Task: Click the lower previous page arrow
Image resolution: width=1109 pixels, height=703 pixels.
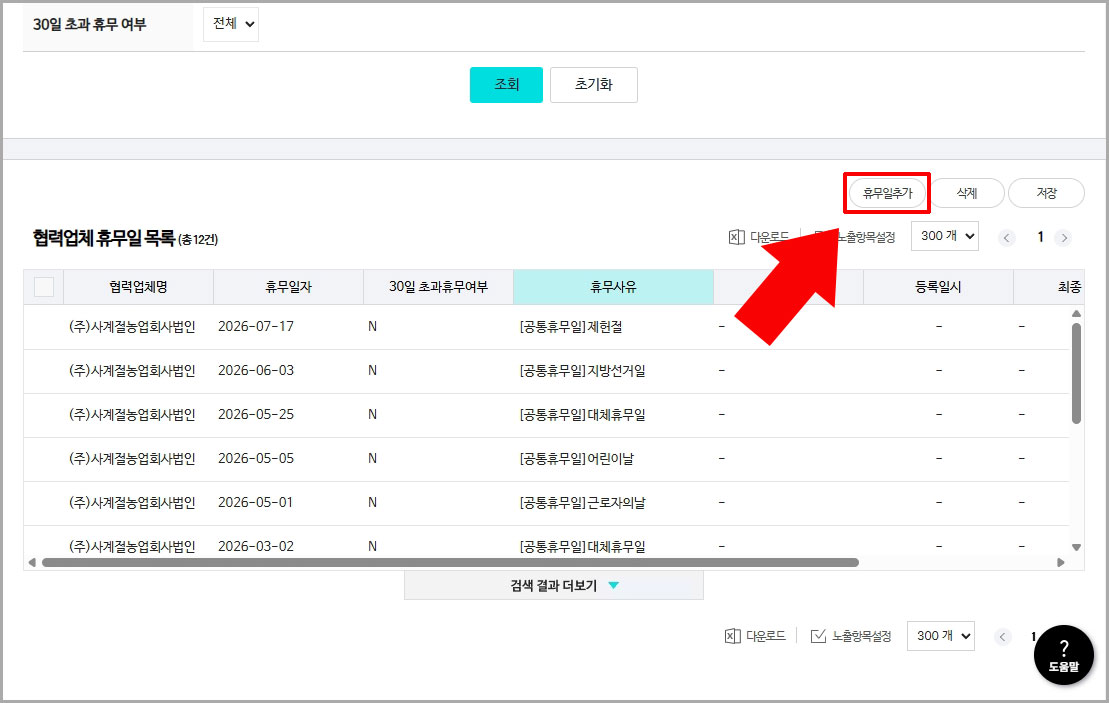Action: 1003,635
